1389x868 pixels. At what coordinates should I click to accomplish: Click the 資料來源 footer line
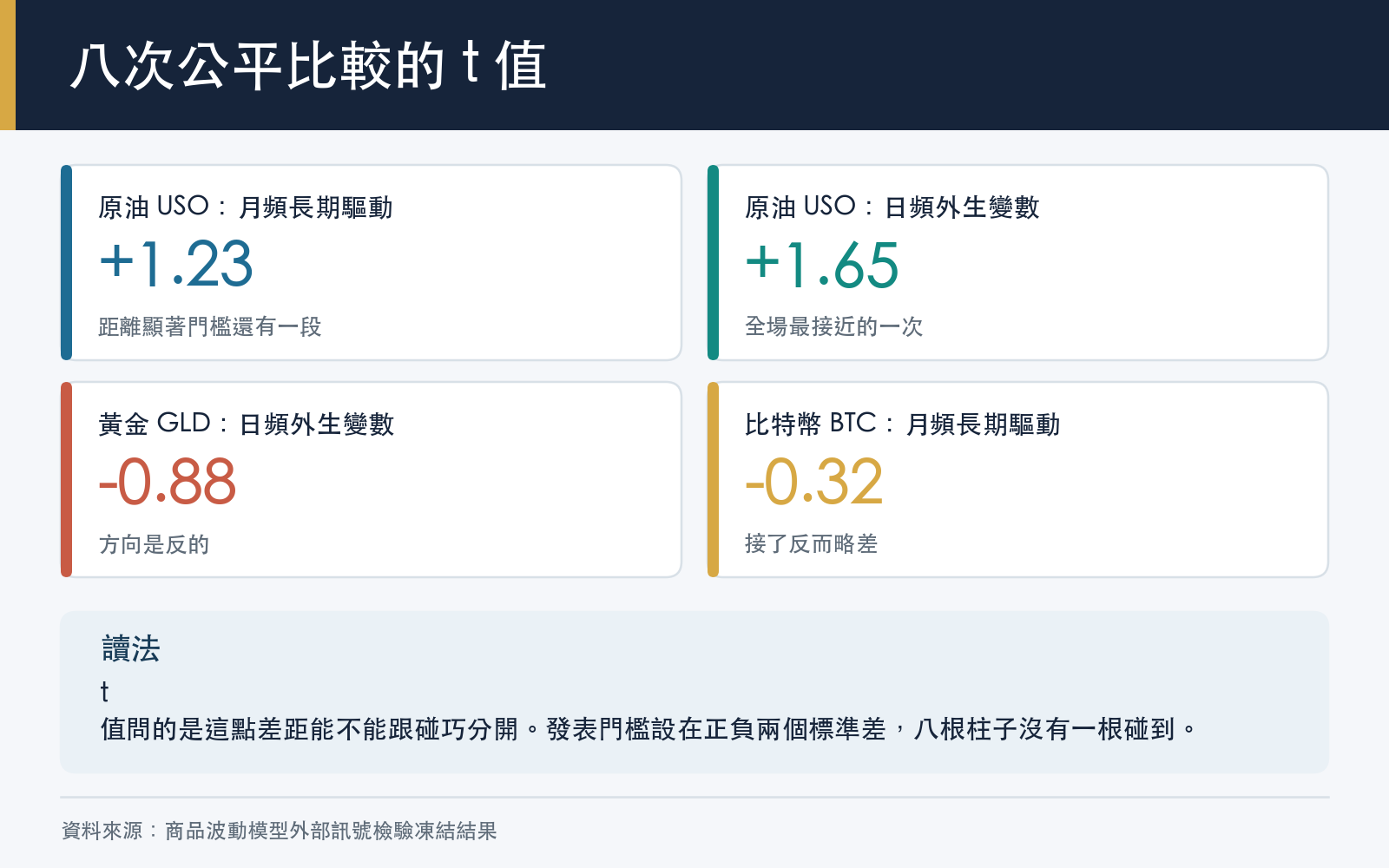point(280,831)
